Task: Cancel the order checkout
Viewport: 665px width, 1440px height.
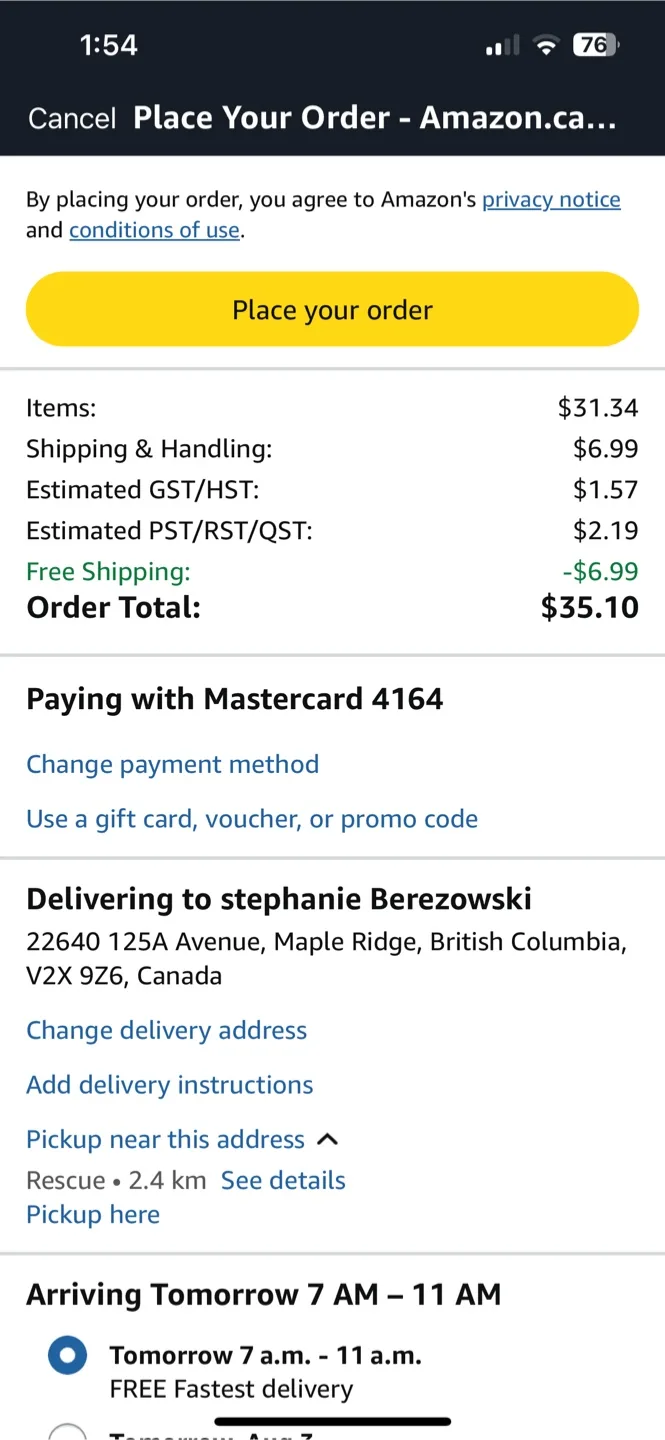Action: pos(72,118)
